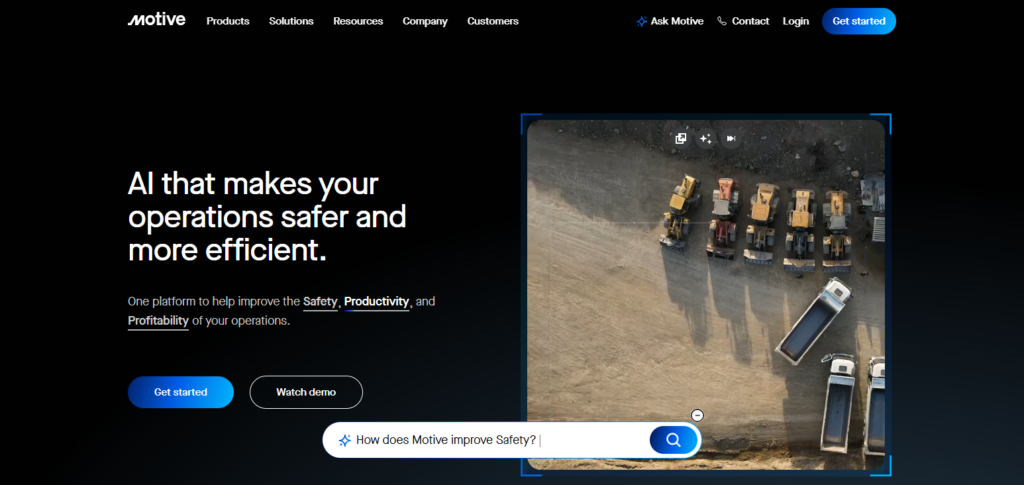Click Get started button in header
The width and height of the screenshot is (1024, 485).
858,21
